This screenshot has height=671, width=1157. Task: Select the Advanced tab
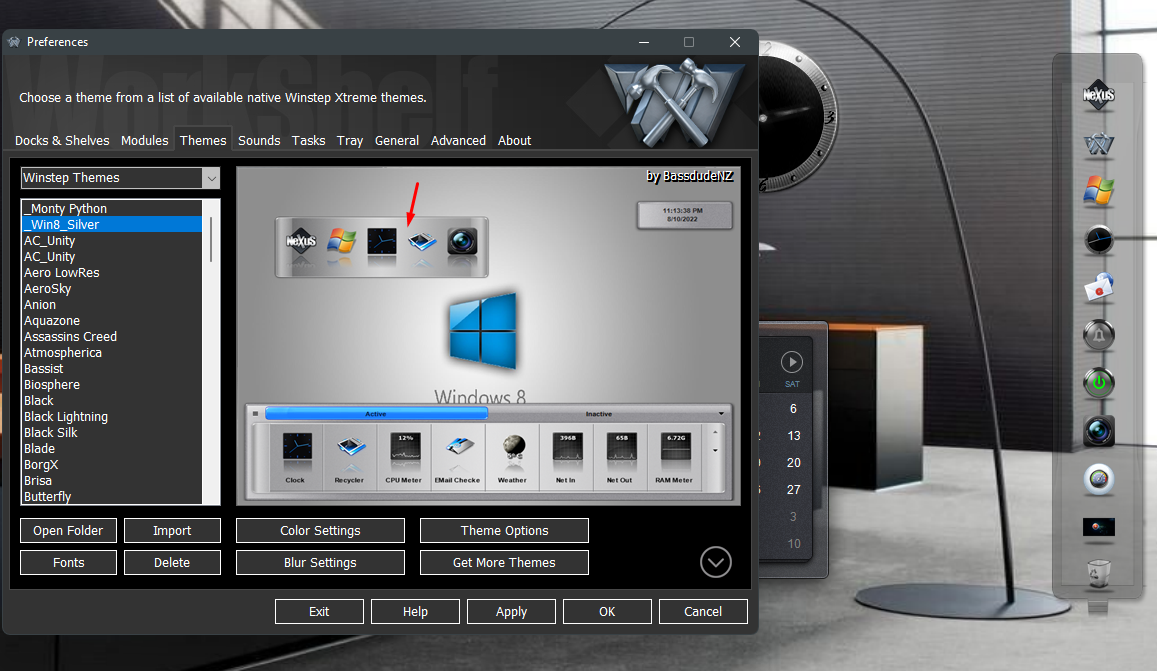click(458, 141)
